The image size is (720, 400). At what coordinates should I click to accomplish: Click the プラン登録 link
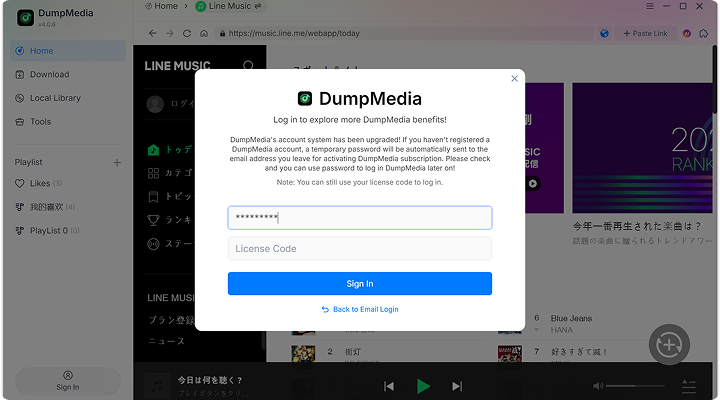pos(172,320)
